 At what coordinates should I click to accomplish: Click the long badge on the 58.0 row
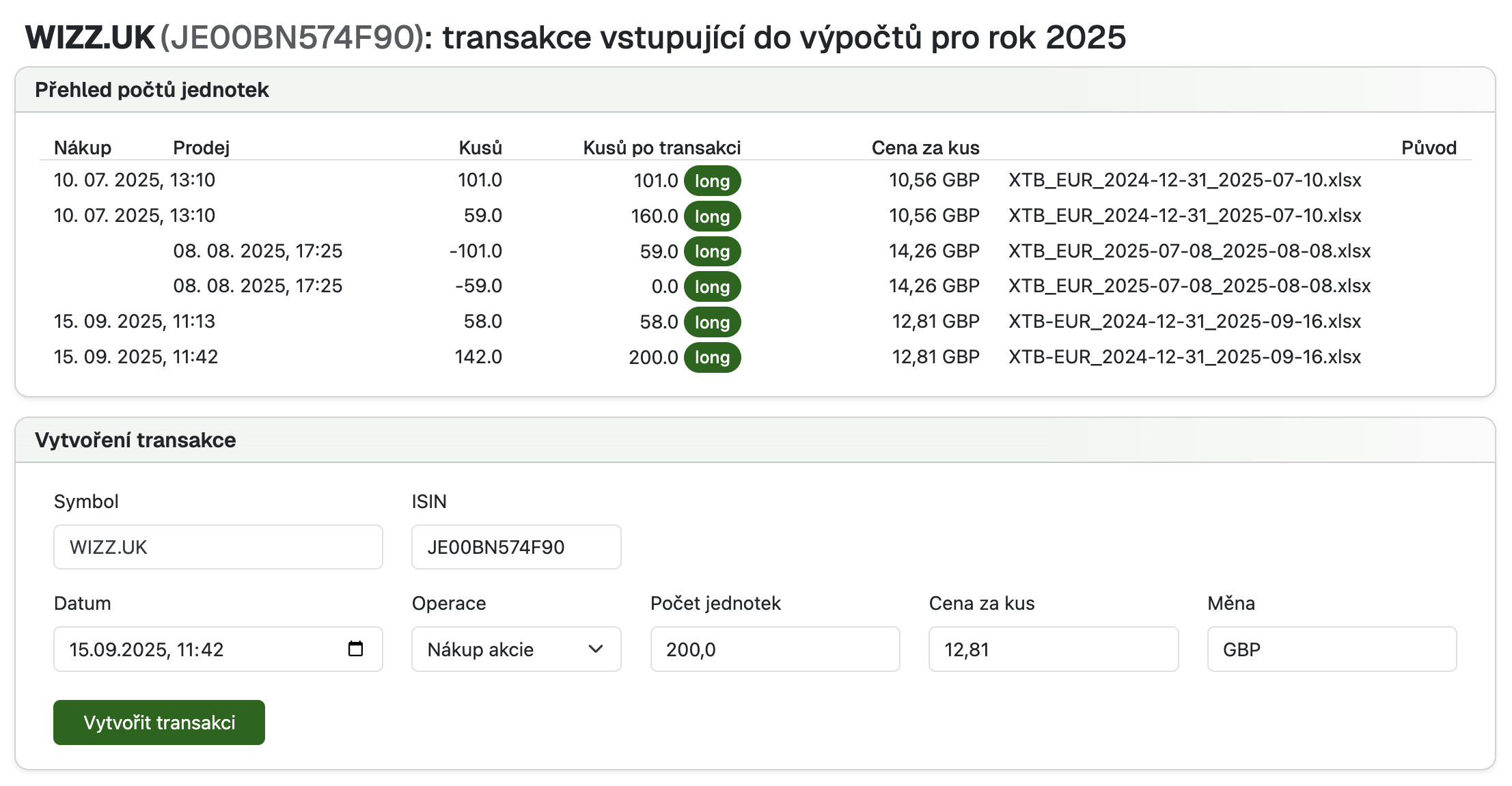pyautogui.click(x=712, y=322)
